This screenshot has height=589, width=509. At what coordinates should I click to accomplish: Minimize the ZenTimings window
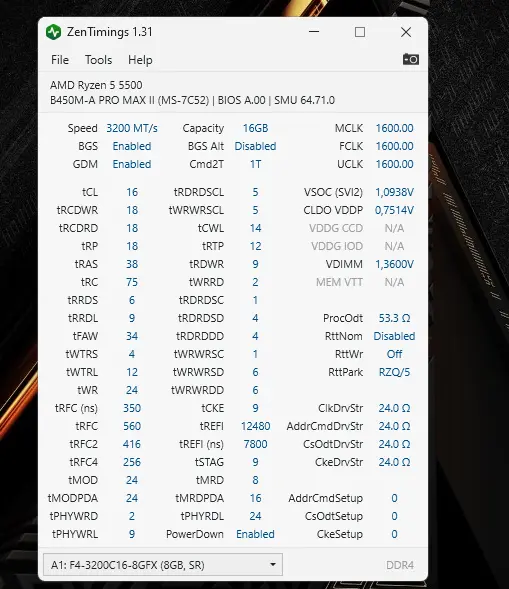(x=314, y=32)
